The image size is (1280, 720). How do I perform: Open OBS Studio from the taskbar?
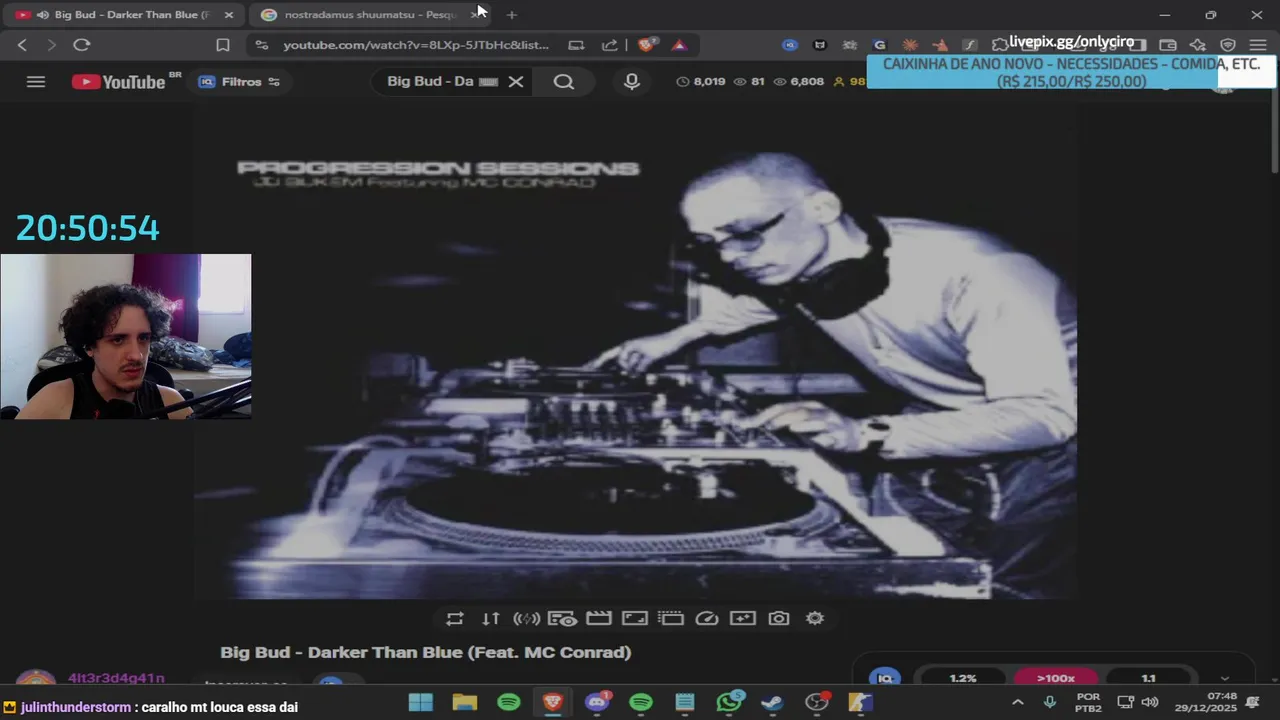[818, 703]
